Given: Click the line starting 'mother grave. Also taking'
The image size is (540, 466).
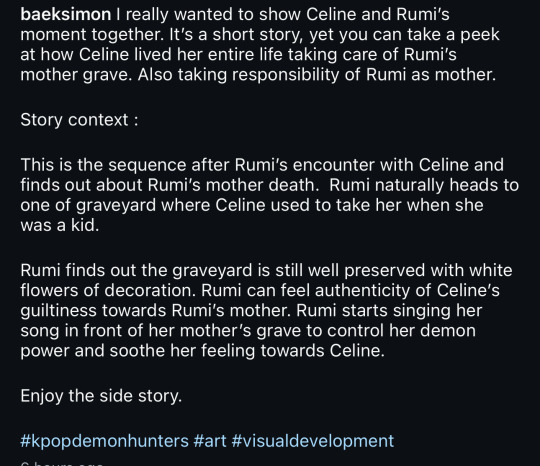Looking at the screenshot, I should [258, 74].
